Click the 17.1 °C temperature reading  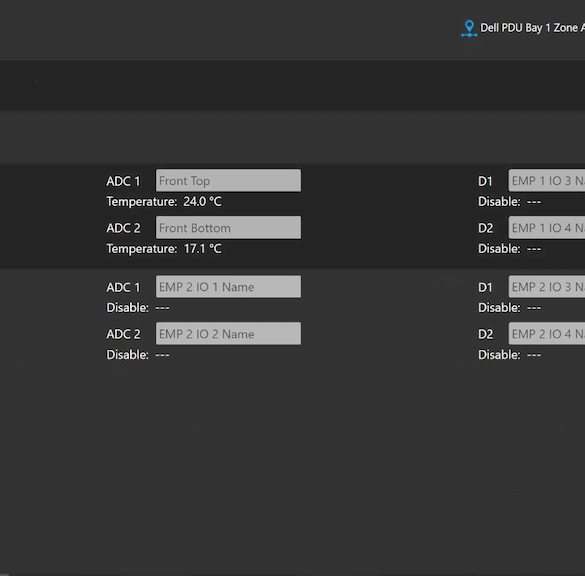point(202,248)
